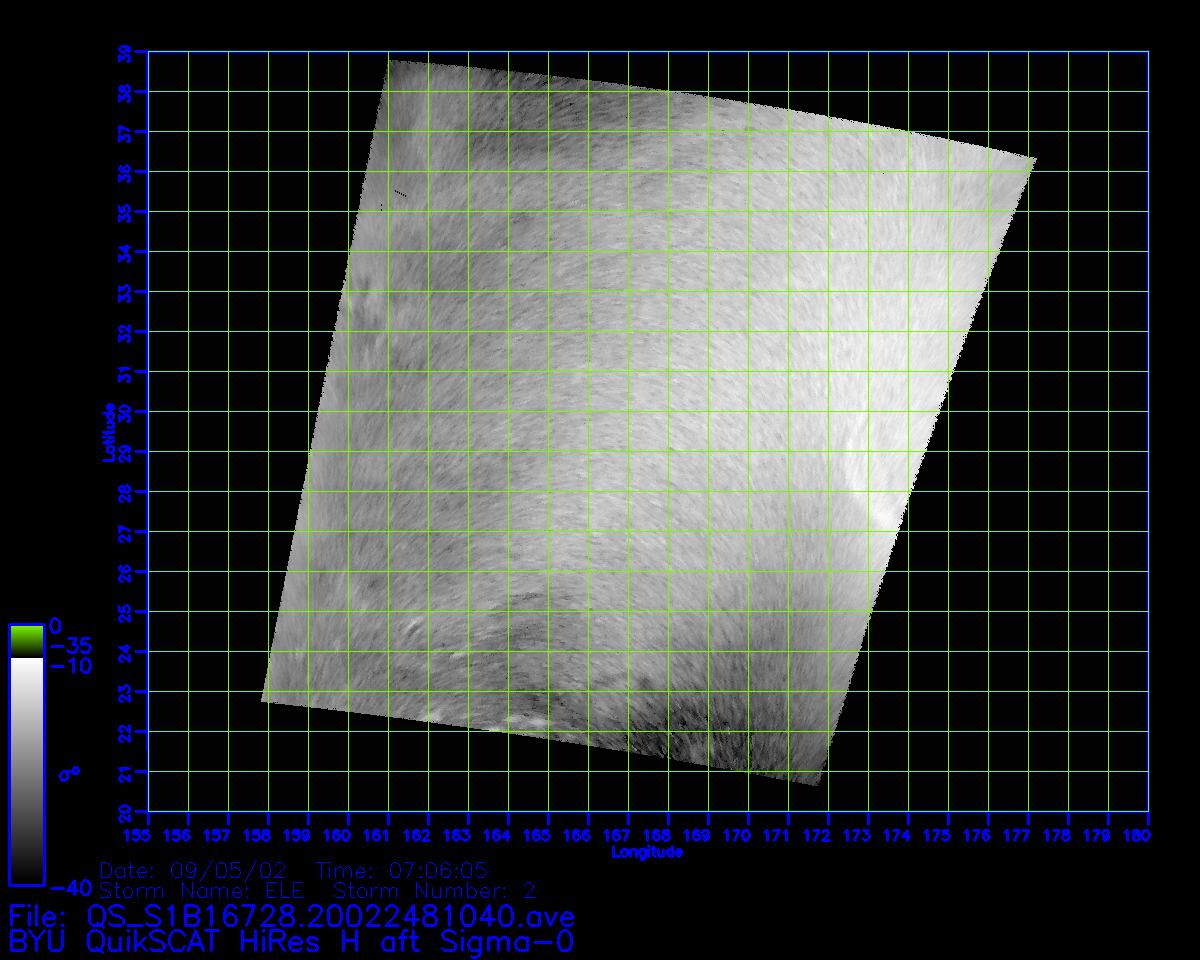The height and width of the screenshot is (960, 1200).
Task: Click the BYU QuikSCAT HiRes title text
Action: click(291, 941)
